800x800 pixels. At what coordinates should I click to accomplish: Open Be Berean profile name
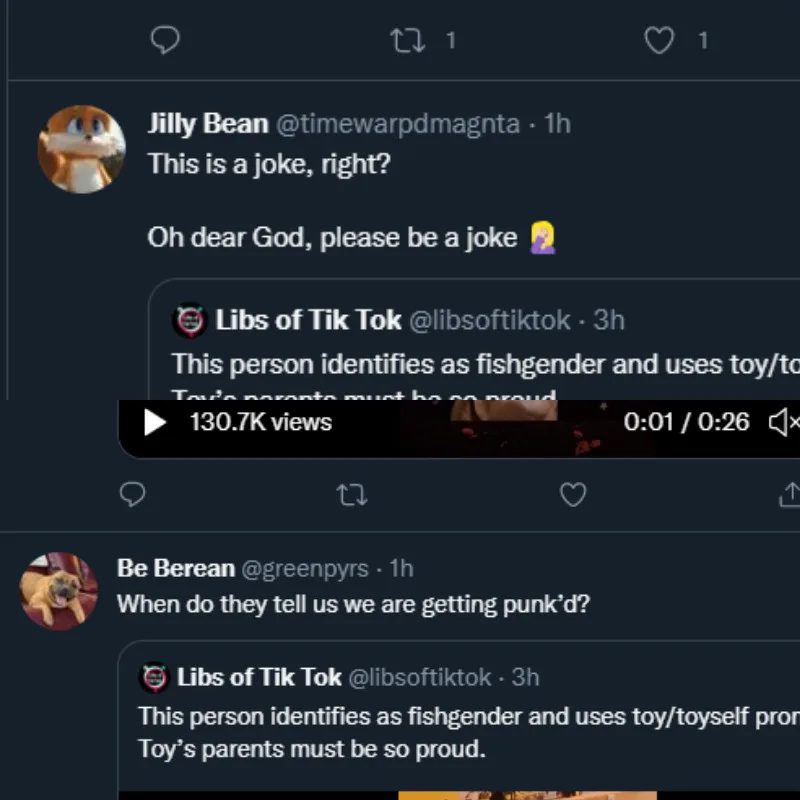[x=176, y=568]
